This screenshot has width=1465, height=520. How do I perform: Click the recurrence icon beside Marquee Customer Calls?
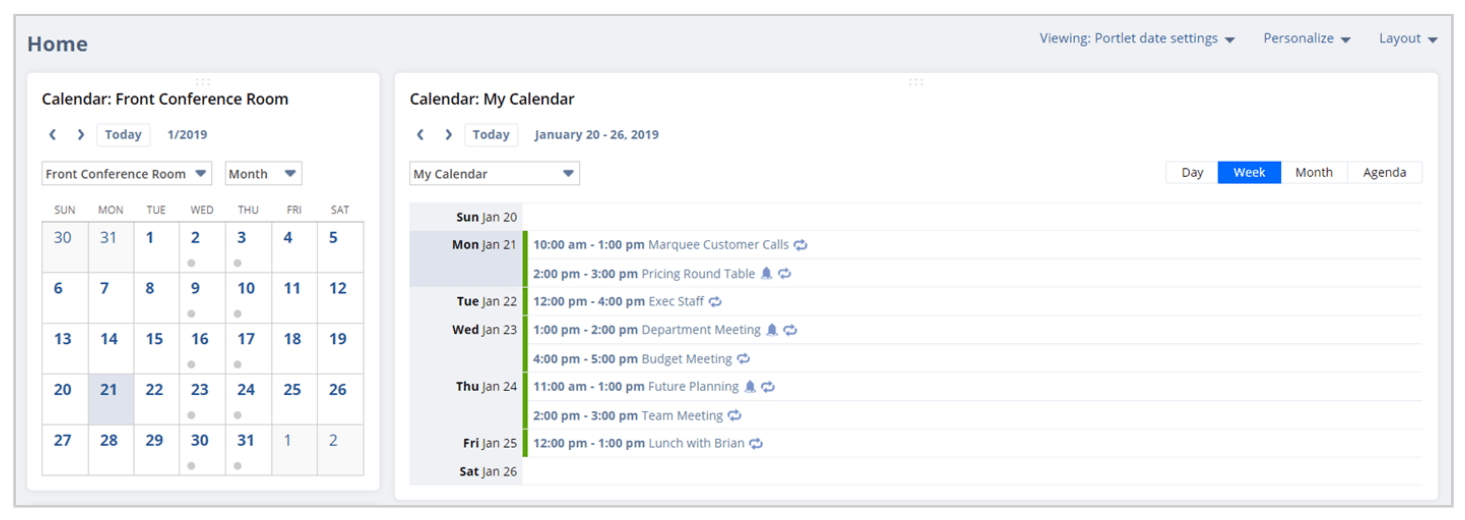(x=801, y=245)
